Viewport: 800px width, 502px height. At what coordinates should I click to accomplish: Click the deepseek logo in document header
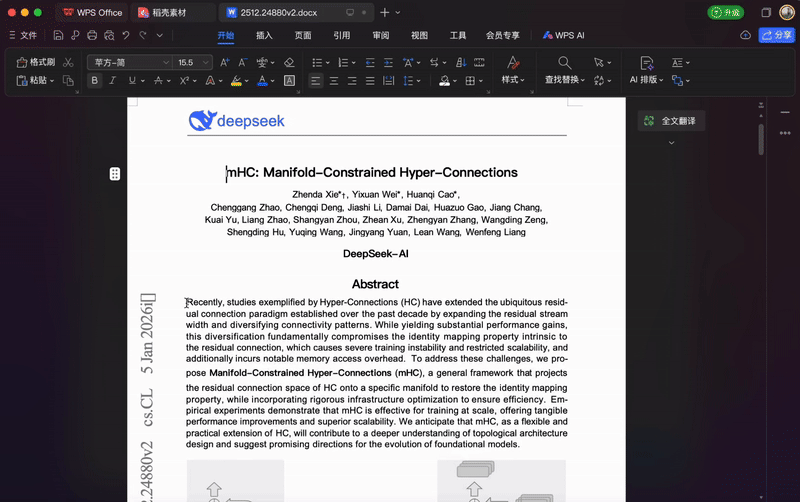[237, 121]
